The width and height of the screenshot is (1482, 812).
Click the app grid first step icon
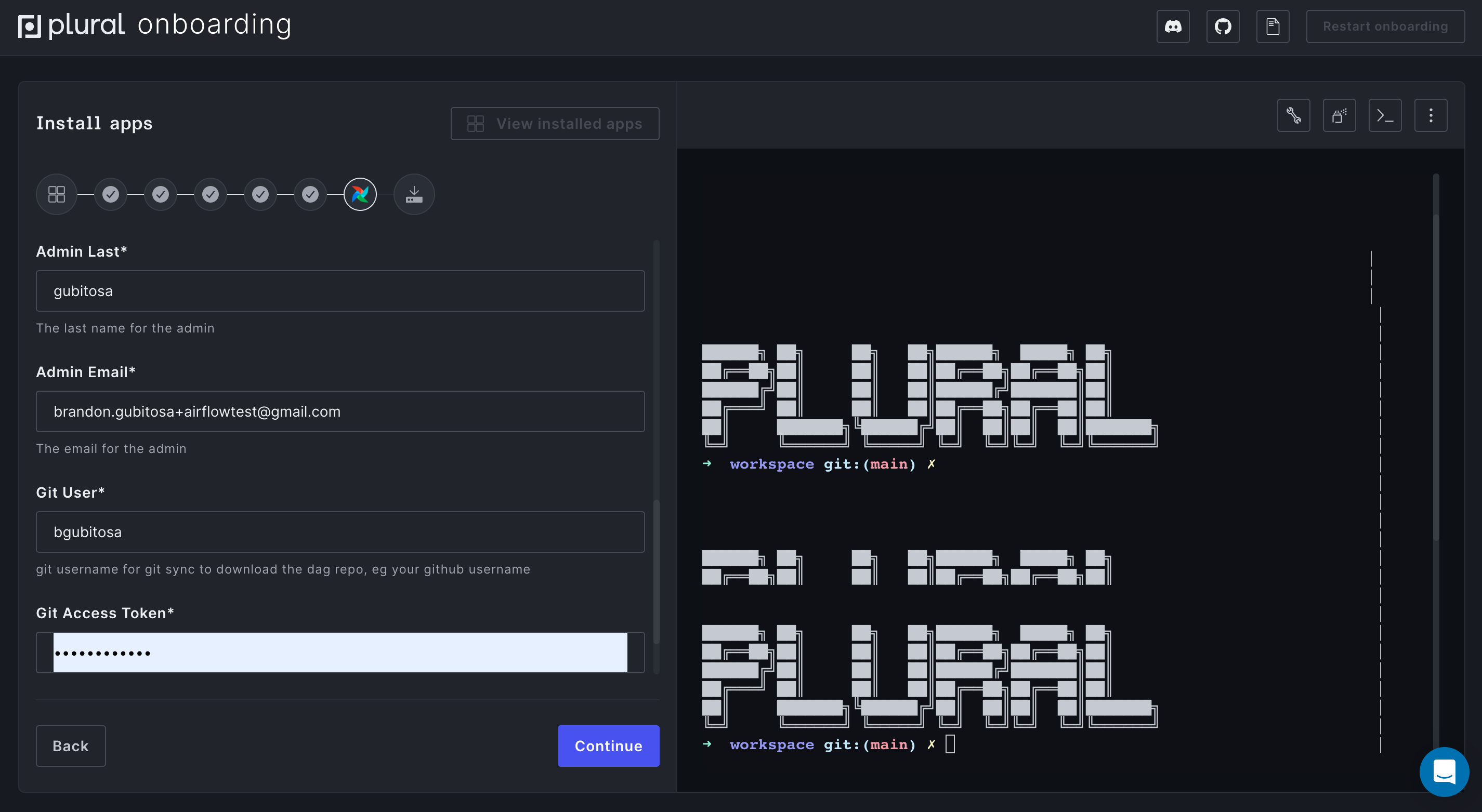tap(56, 194)
